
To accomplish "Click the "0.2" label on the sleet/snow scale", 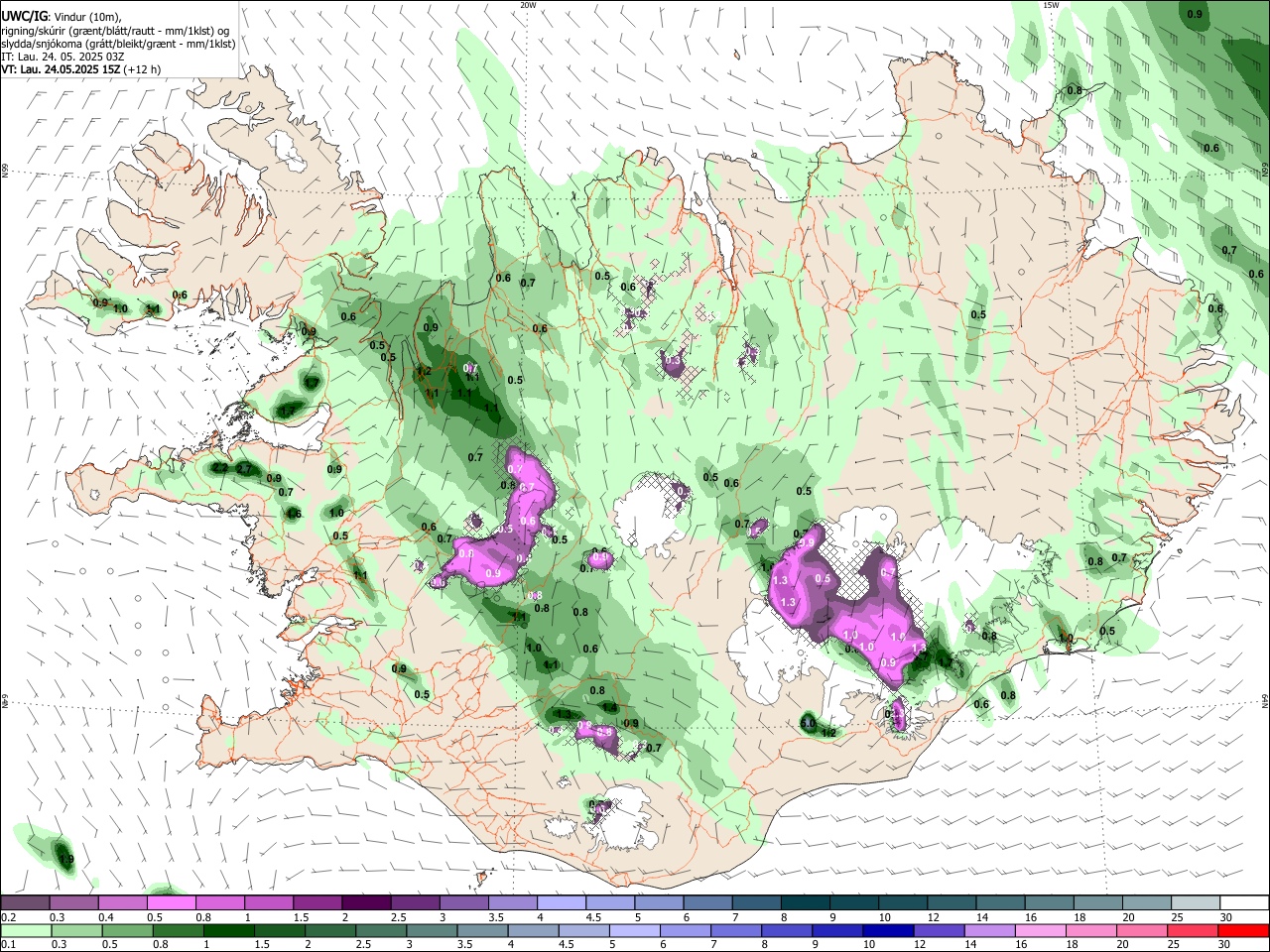I will coord(8,917).
